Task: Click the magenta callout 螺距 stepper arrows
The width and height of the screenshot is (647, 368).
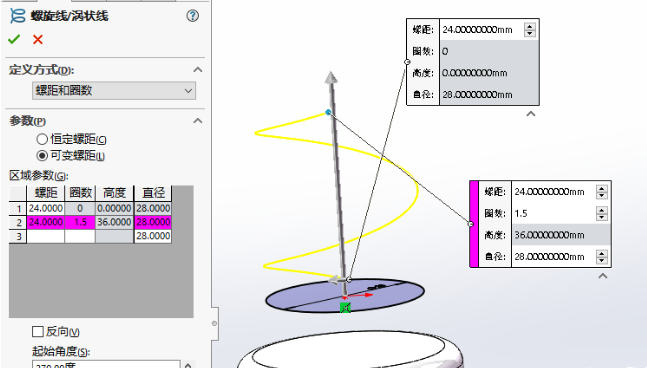Action: point(602,192)
